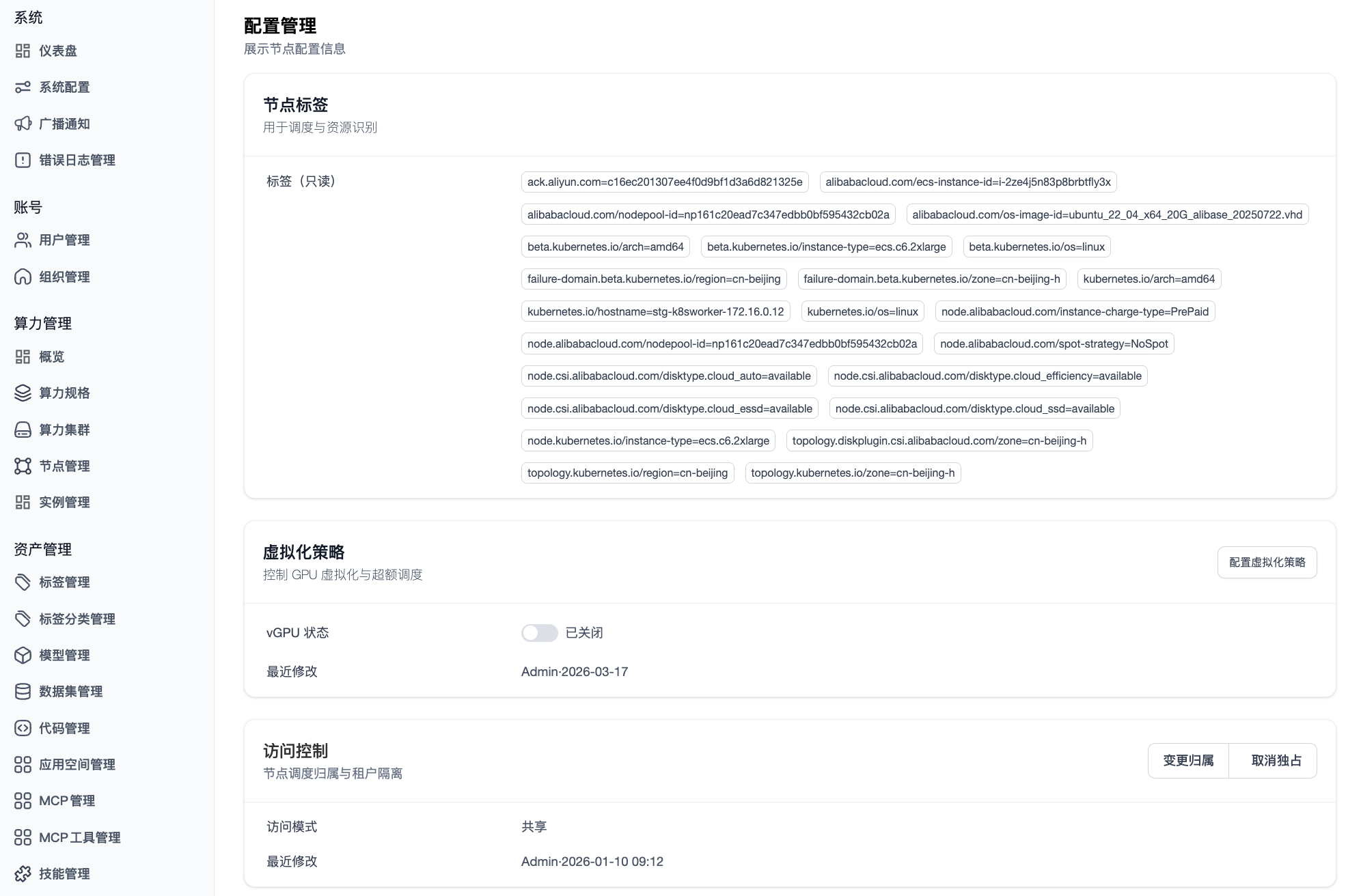Select the 数据集管理 dataset icon
This screenshot has height=896, width=1361.
point(23,692)
